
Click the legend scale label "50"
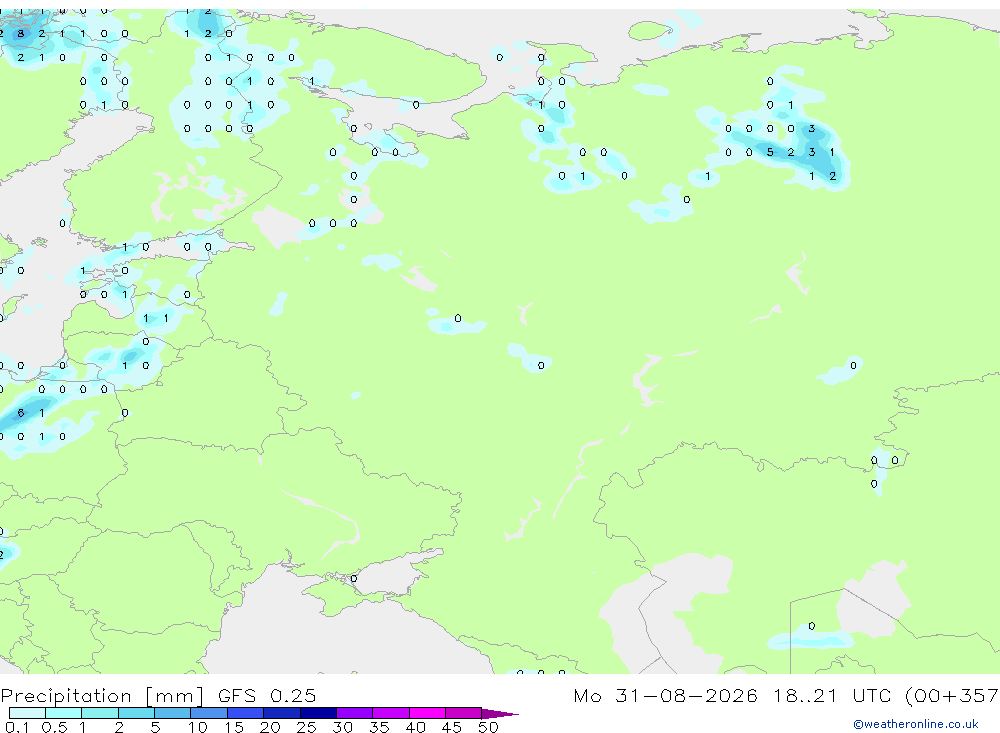click(x=488, y=727)
